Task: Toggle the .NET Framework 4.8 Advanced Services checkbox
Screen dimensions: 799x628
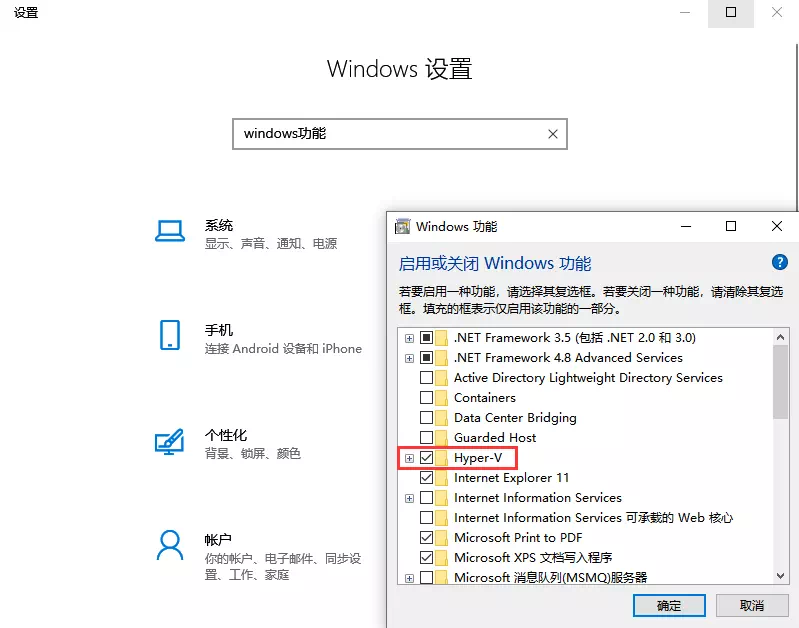Action: (427, 358)
